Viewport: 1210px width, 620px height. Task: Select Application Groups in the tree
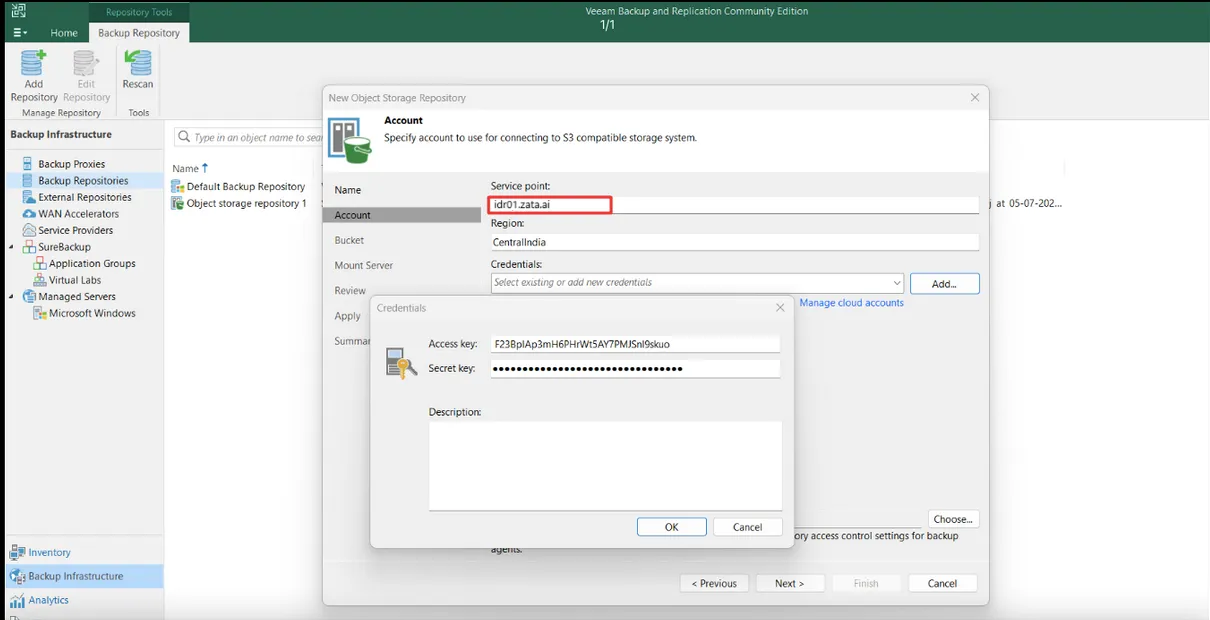pyautogui.click(x=92, y=264)
